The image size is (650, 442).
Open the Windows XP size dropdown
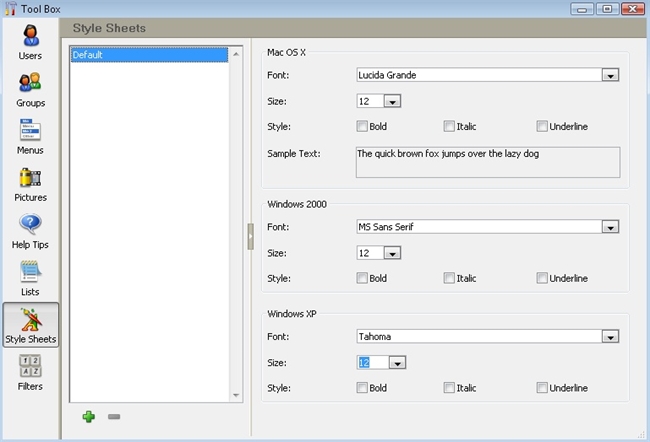tap(395, 363)
